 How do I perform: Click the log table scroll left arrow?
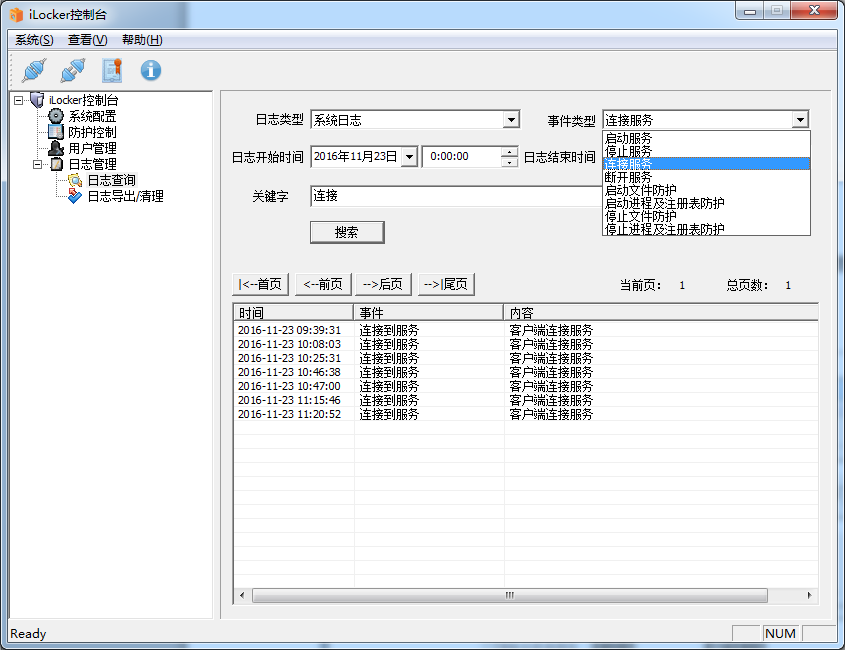point(242,596)
